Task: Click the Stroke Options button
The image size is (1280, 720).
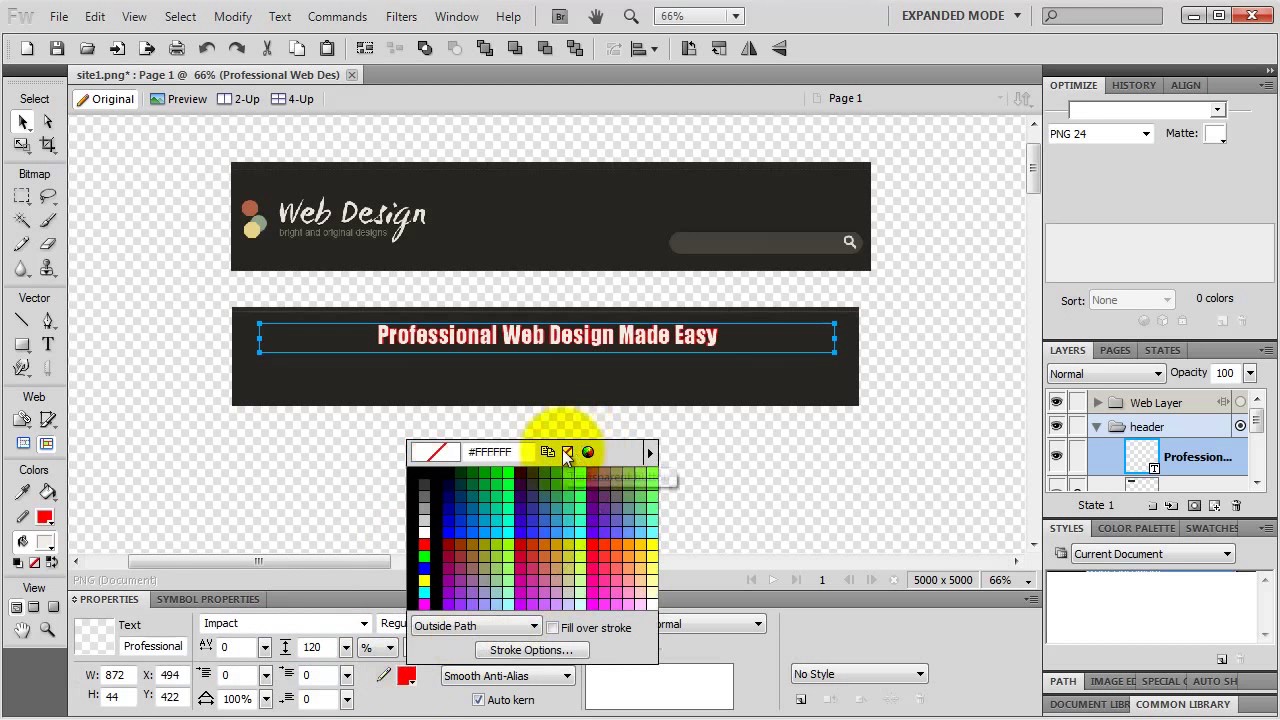Action: [x=531, y=650]
